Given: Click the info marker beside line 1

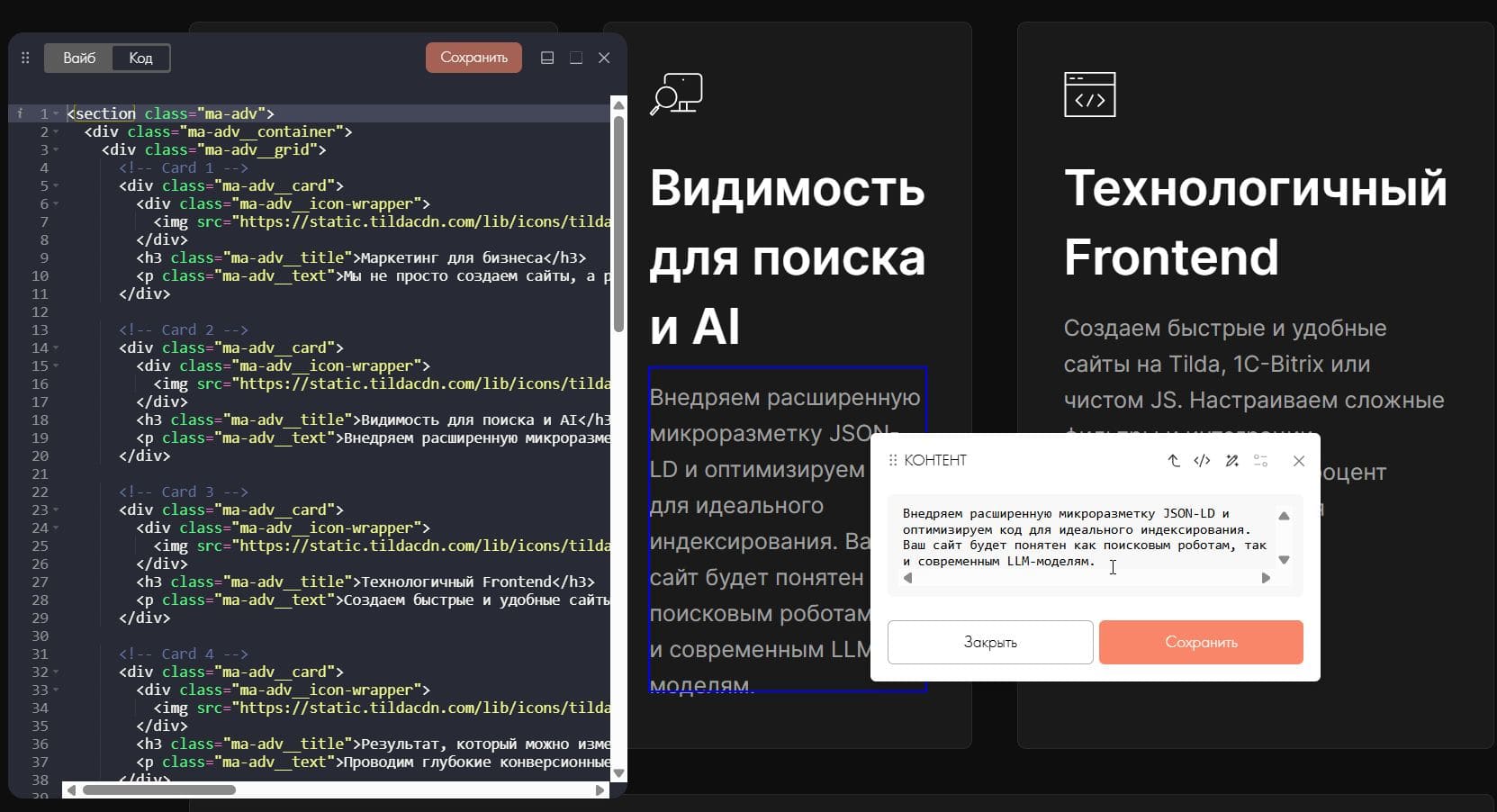Looking at the screenshot, I should 20,113.
